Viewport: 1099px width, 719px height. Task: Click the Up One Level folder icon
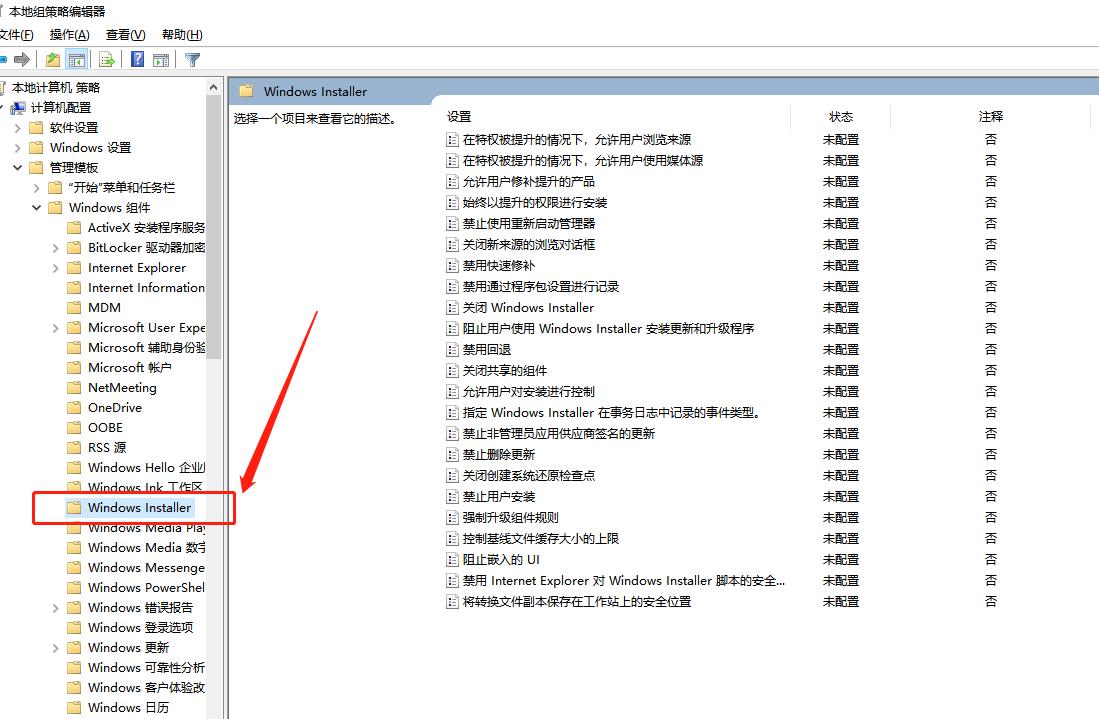[53, 60]
